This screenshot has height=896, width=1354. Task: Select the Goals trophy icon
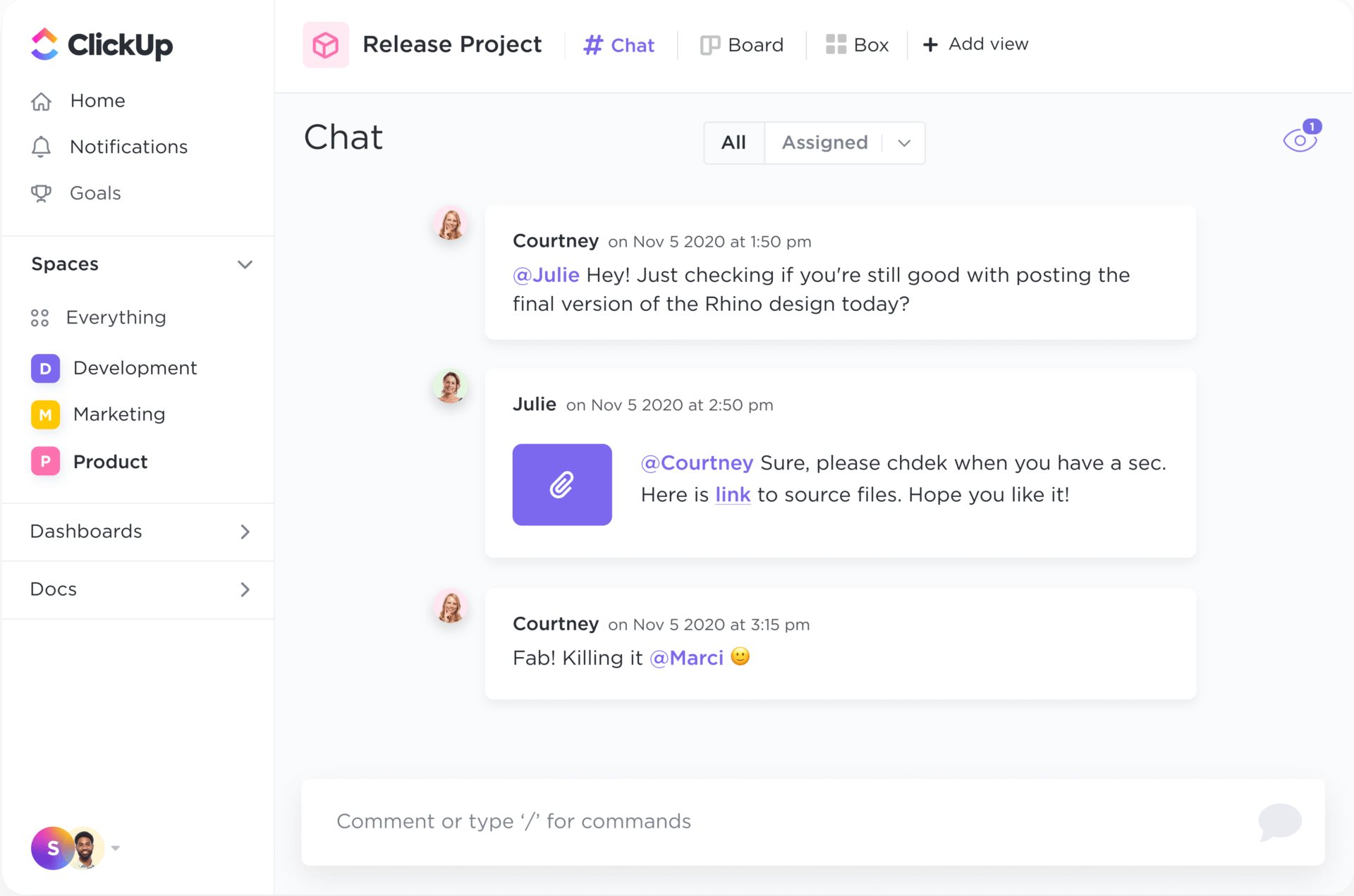pos(41,192)
